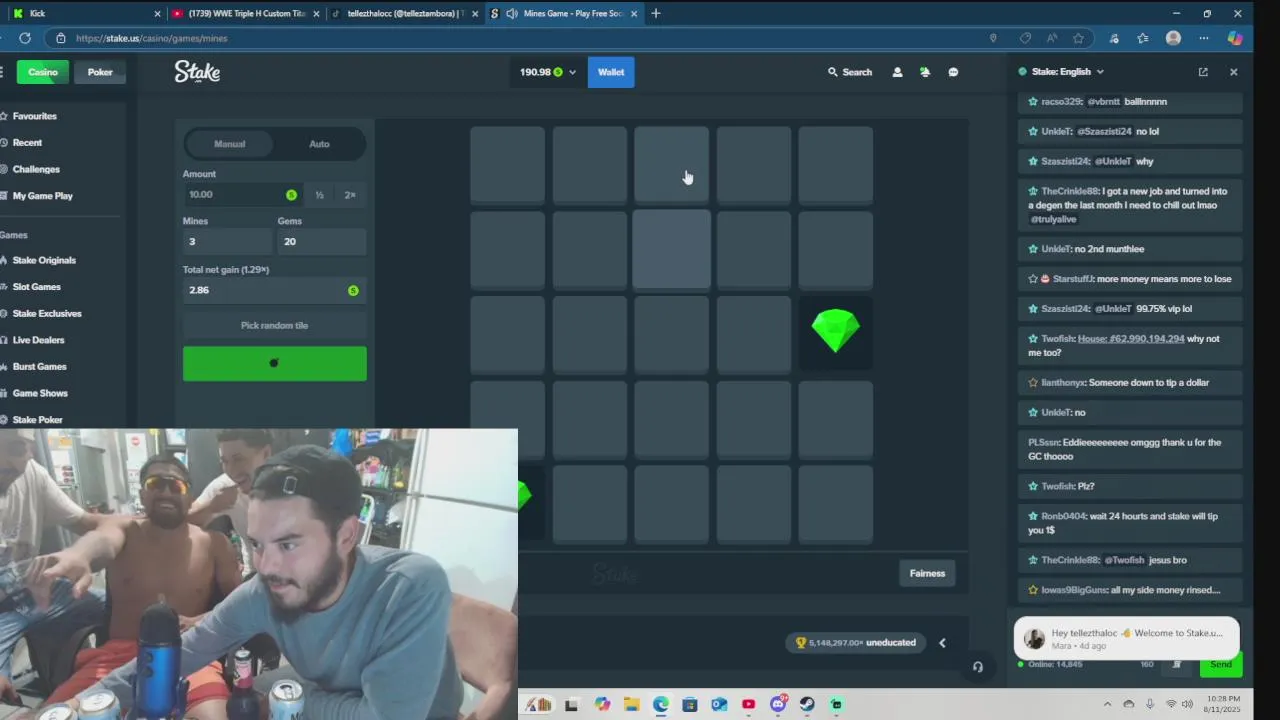This screenshot has width=1280, height=720.
Task: Open My Game Play in sidebar
Action: tap(42, 196)
